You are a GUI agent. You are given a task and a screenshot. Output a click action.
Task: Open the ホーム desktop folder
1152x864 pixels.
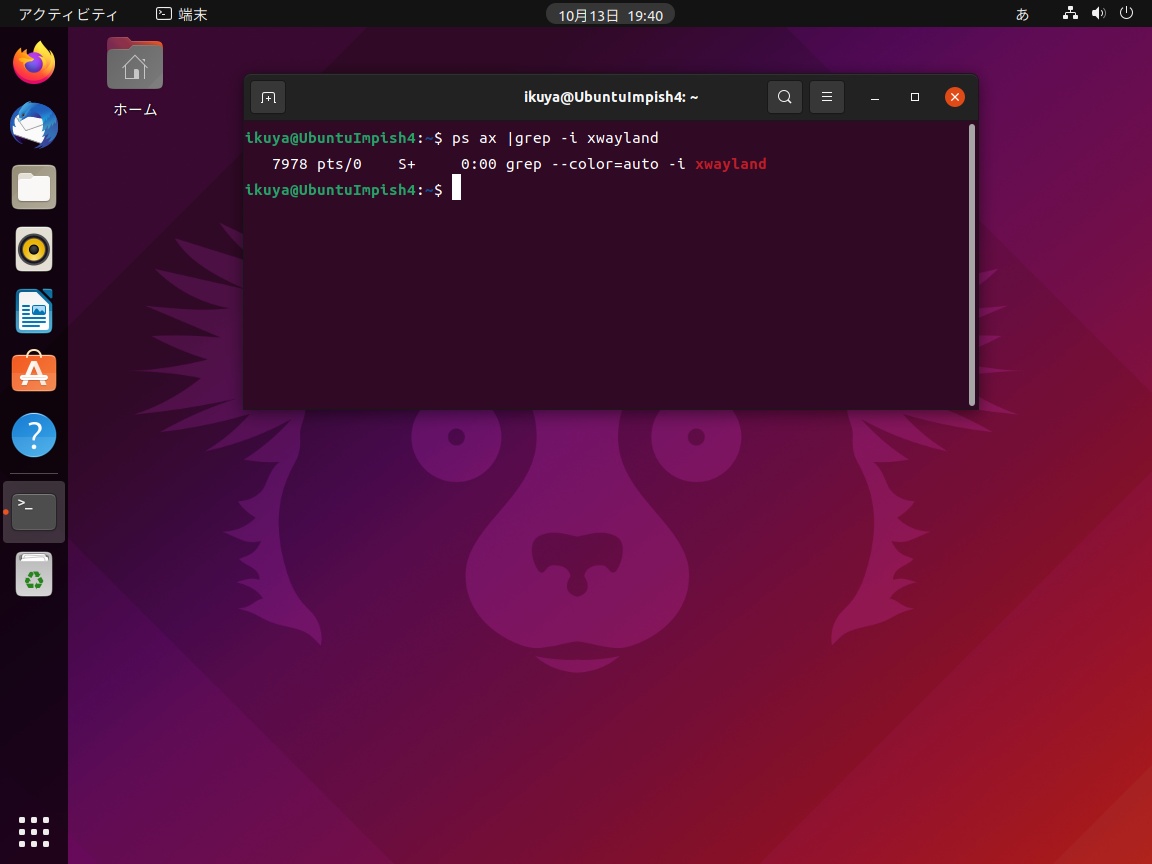tap(135, 76)
